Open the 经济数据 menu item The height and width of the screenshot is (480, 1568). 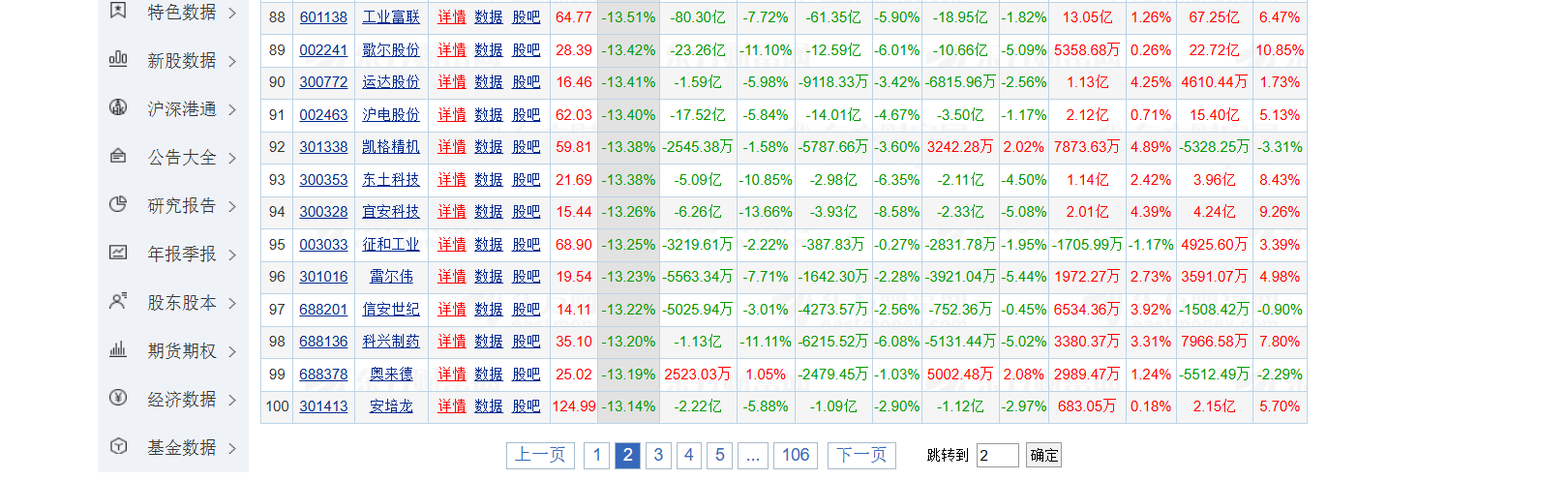(x=182, y=400)
